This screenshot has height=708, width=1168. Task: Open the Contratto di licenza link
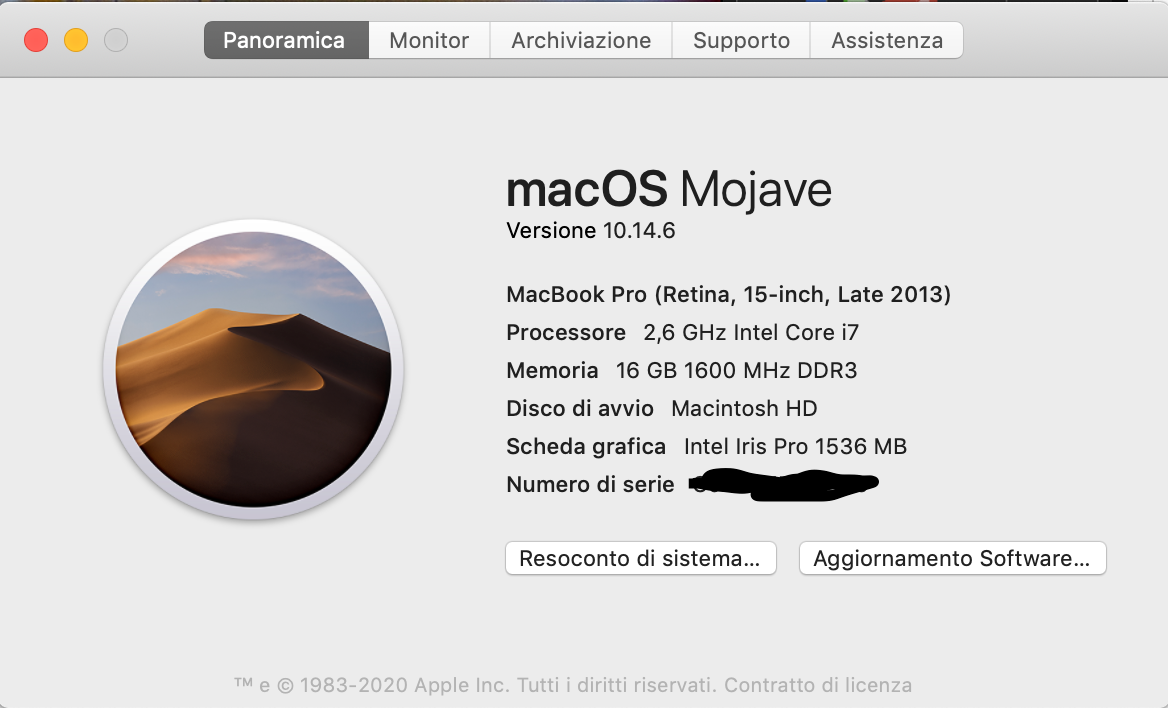pos(818,685)
